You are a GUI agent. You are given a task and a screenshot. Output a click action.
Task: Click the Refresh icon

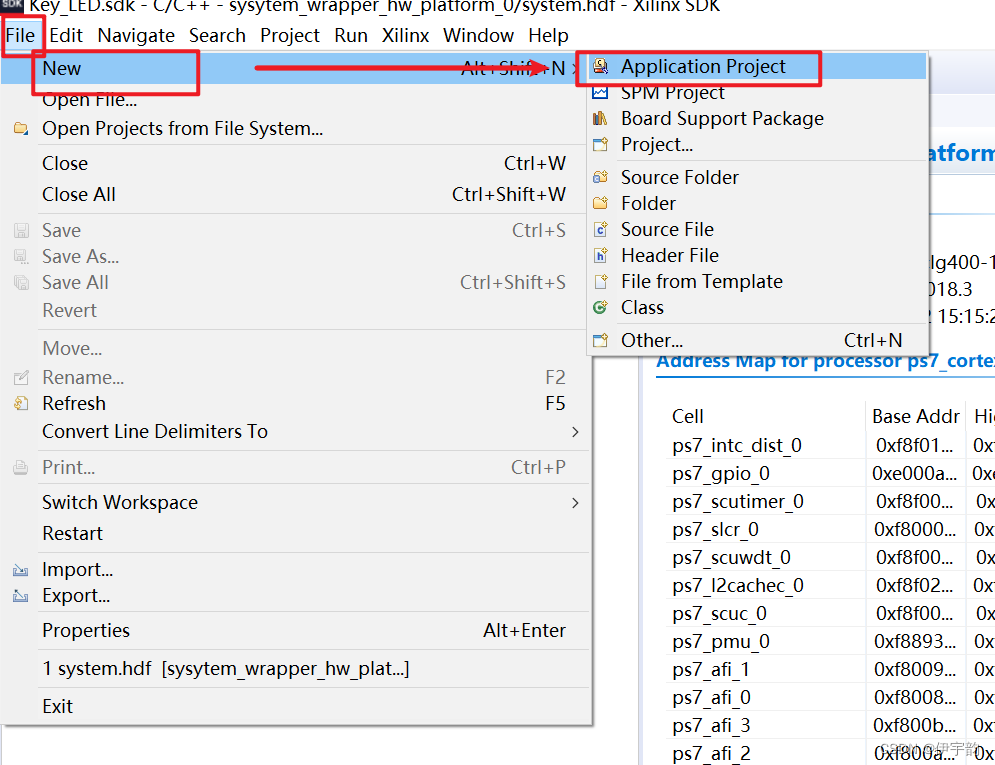tap(21, 404)
